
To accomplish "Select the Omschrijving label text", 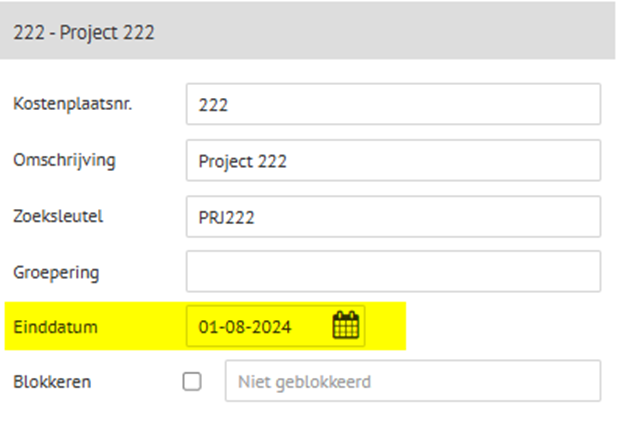I will (64, 161).
